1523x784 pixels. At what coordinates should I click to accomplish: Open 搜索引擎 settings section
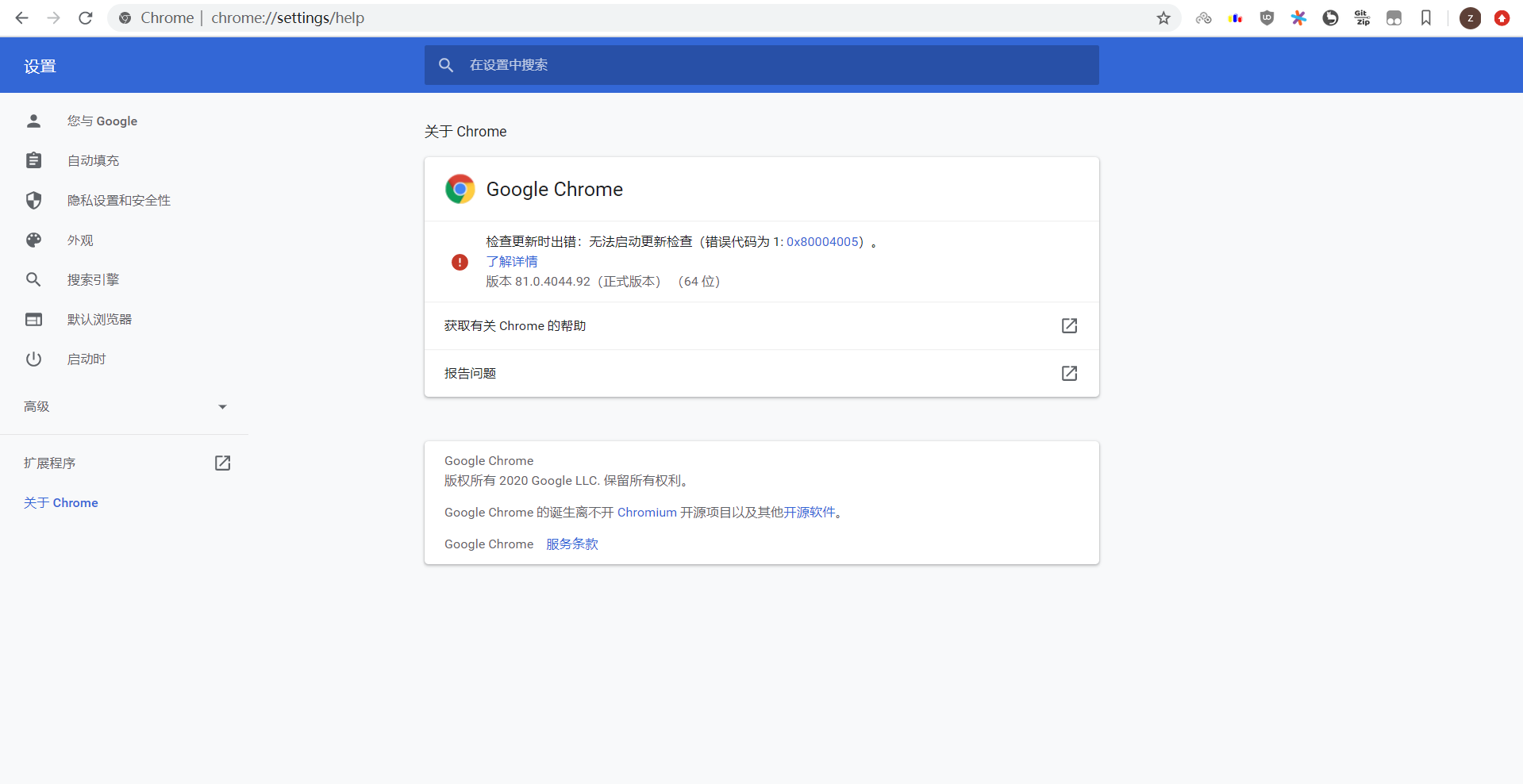click(x=93, y=279)
